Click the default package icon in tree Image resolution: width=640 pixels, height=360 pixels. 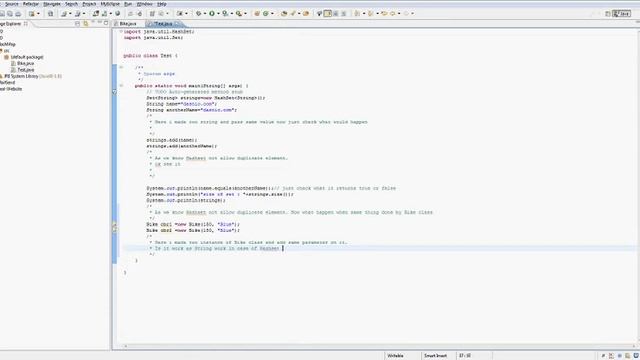(7, 57)
